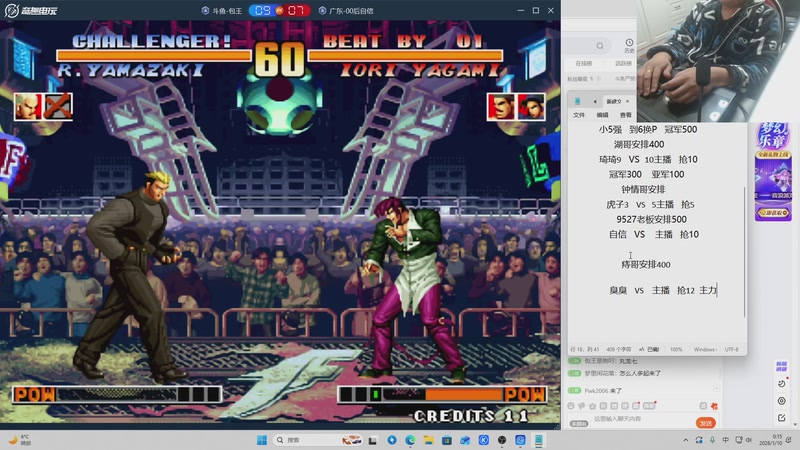Click the game window logo in title bar

(x=31, y=10)
